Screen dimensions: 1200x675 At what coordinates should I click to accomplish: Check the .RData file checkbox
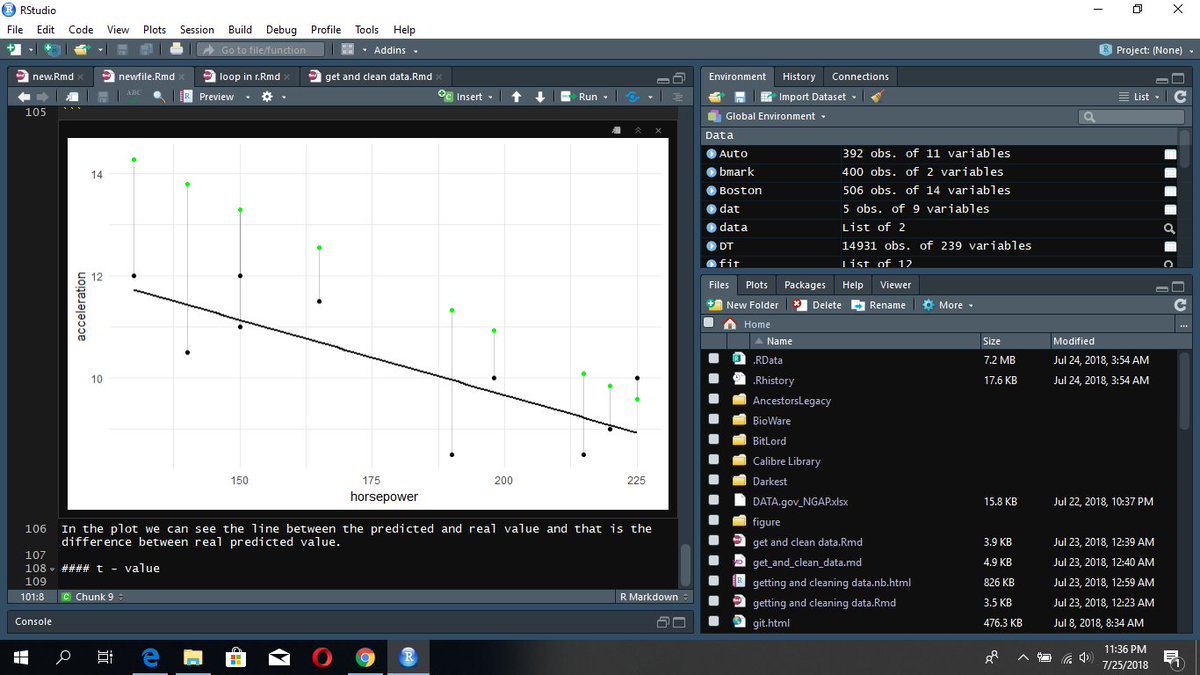point(714,359)
